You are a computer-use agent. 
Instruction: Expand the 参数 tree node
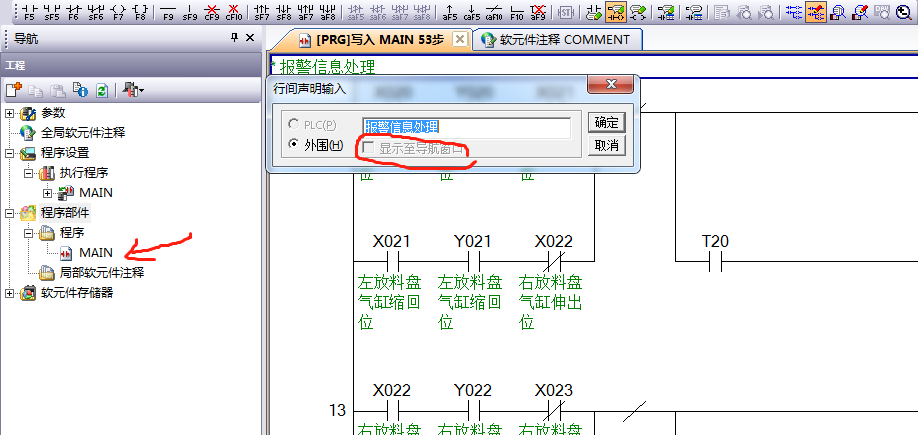coord(11,113)
